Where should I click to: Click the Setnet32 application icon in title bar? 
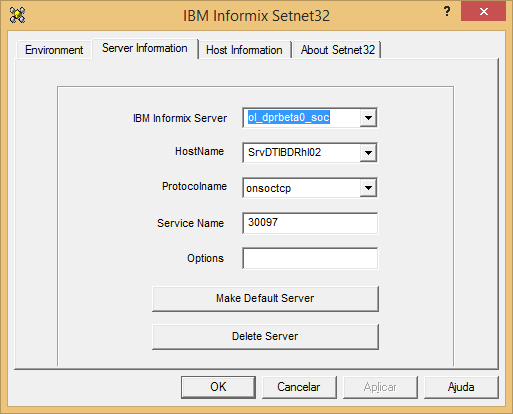point(17,15)
